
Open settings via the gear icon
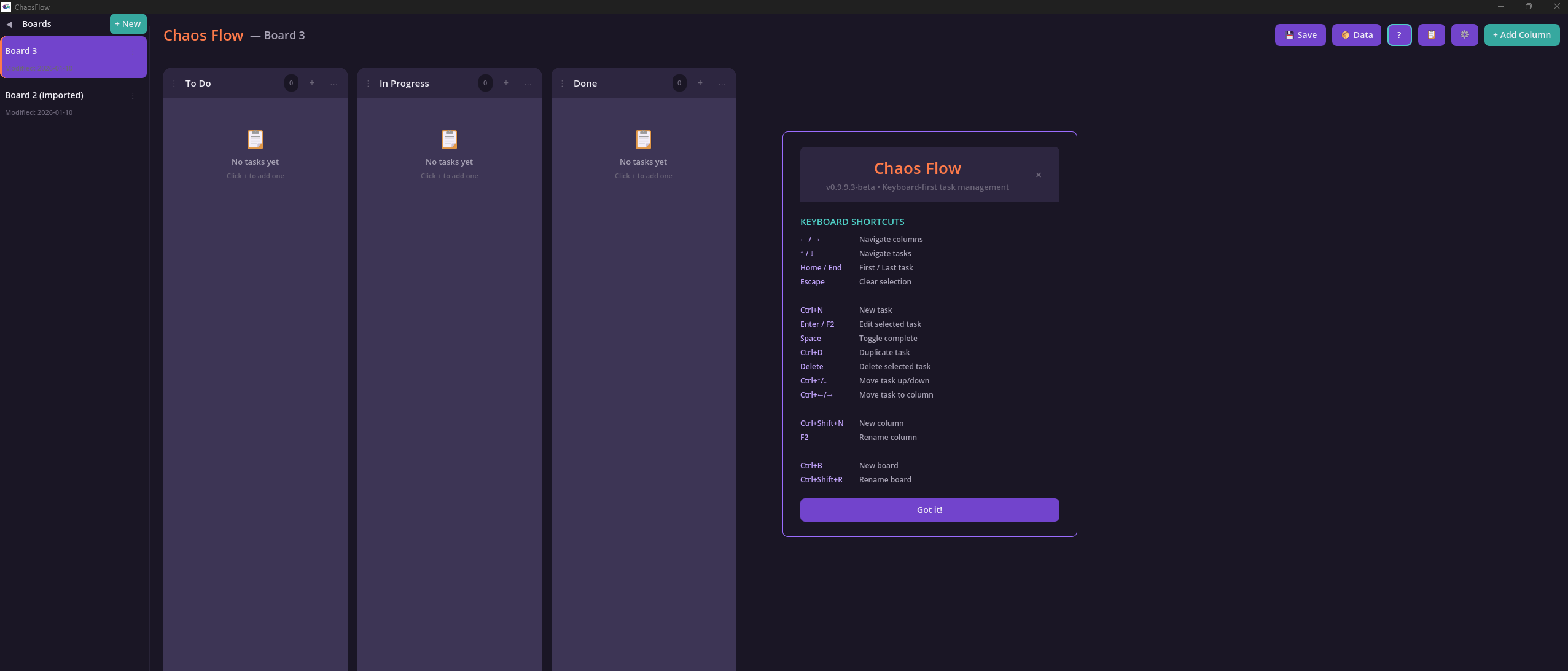pyautogui.click(x=1465, y=35)
